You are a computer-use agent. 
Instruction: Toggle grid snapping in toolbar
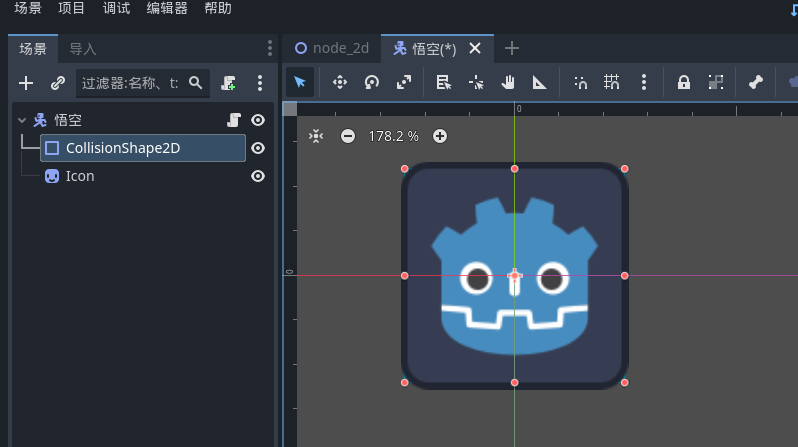pos(611,83)
